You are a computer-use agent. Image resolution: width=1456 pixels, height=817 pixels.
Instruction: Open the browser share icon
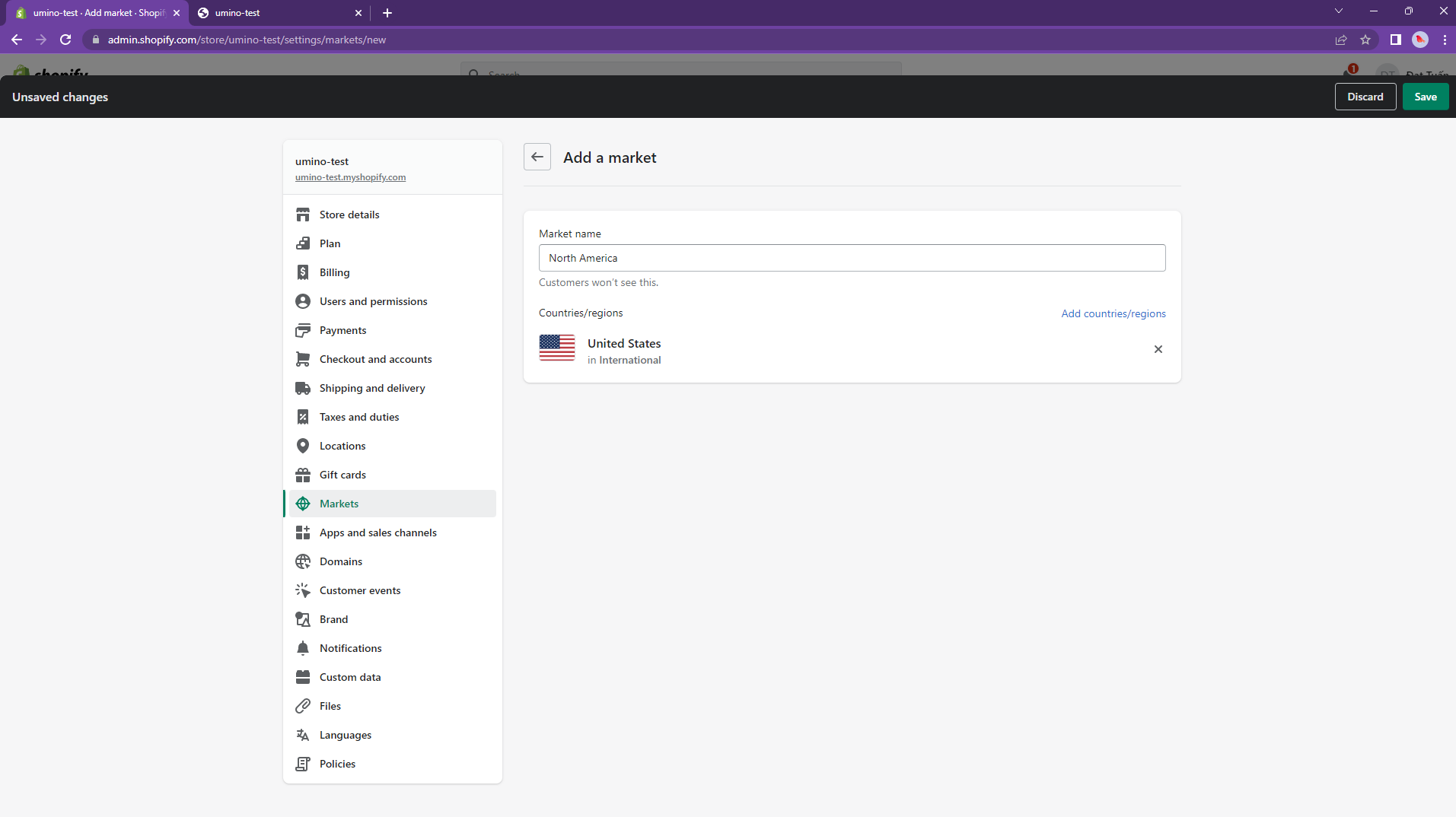1341,40
